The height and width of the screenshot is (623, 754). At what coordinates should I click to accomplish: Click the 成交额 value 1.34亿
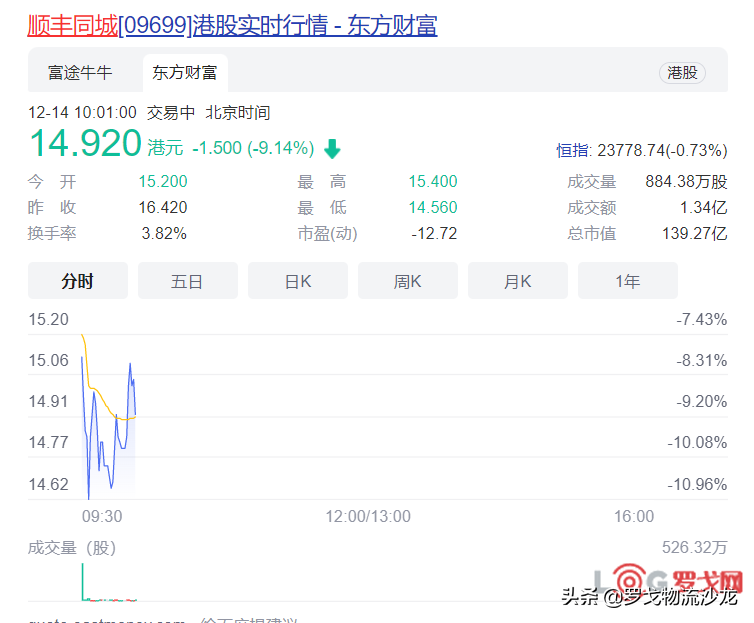[x=704, y=208]
